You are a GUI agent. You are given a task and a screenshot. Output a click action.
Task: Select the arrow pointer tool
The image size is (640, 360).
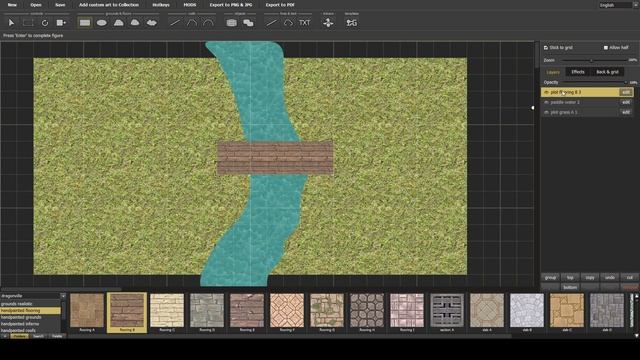pos(11,23)
